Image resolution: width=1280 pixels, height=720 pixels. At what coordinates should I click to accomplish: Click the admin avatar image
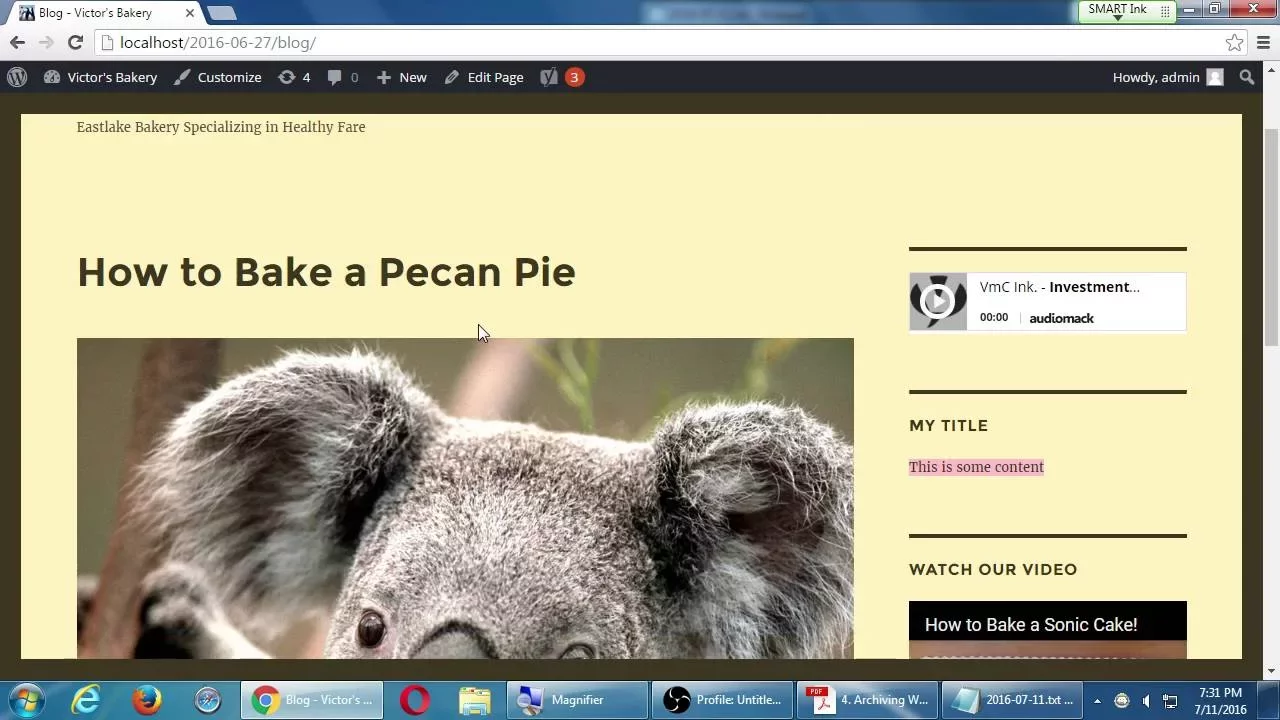(1215, 77)
